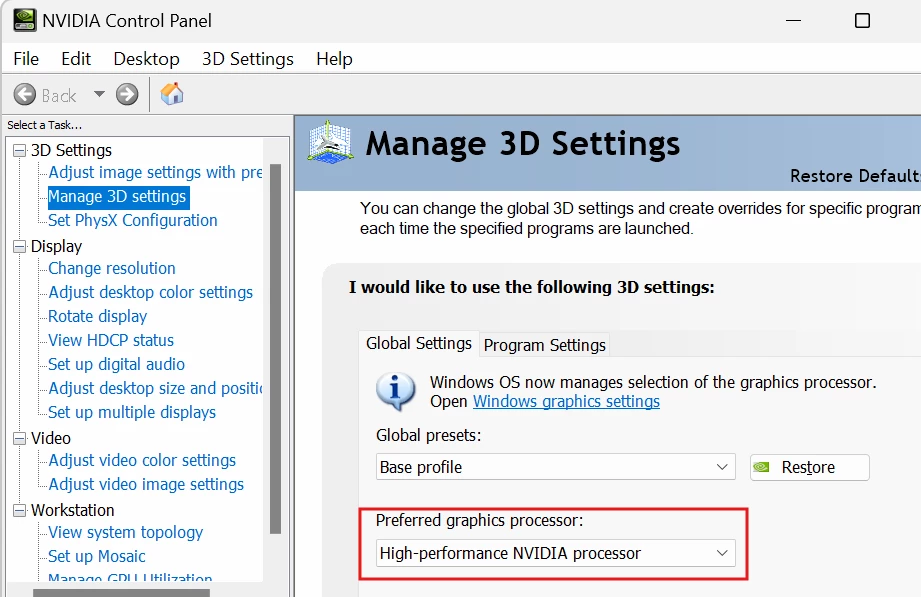This screenshot has height=597, width=921.
Task: Select Adjust video color settings
Action: click(x=142, y=460)
